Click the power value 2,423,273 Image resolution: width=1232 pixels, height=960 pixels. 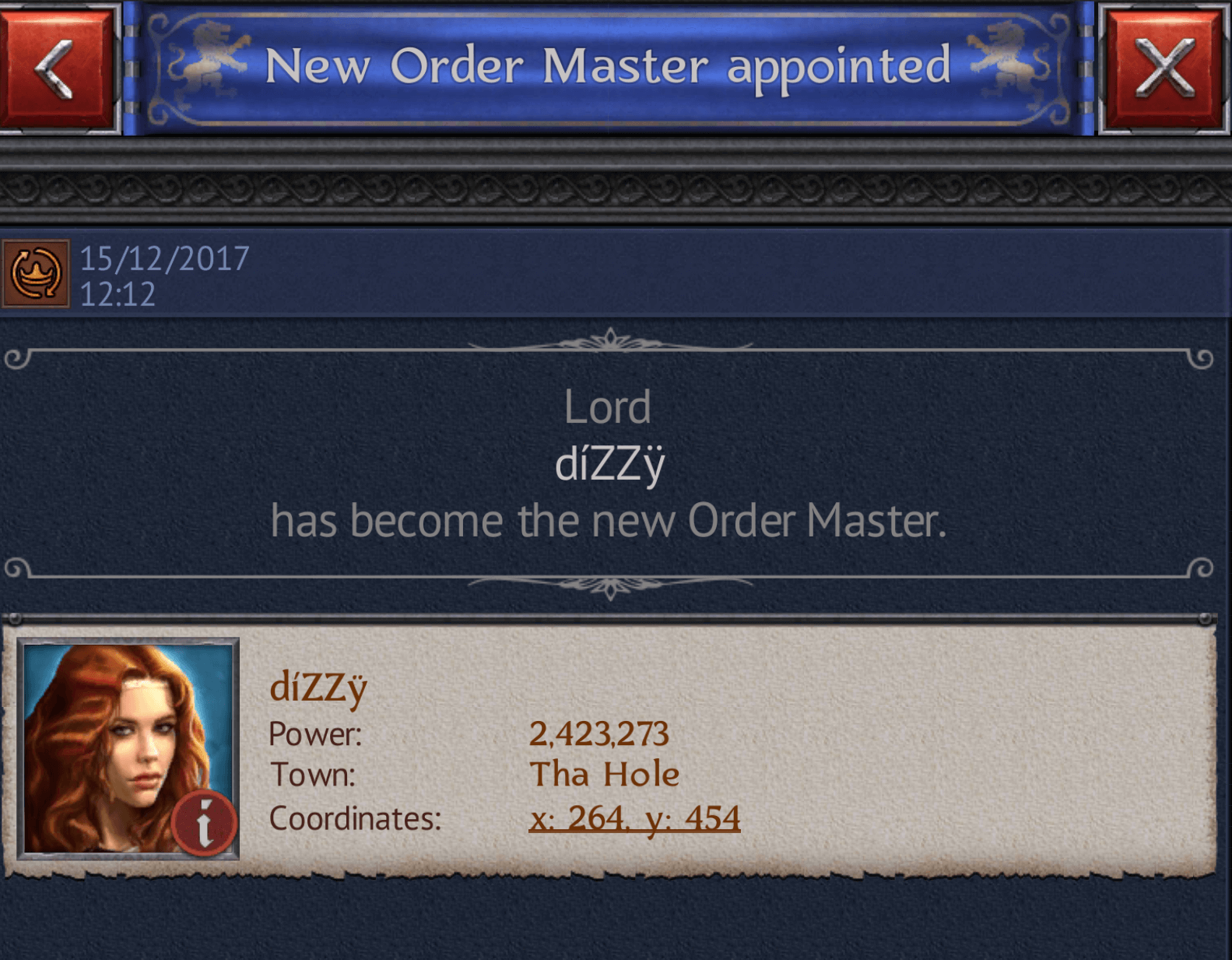(598, 733)
